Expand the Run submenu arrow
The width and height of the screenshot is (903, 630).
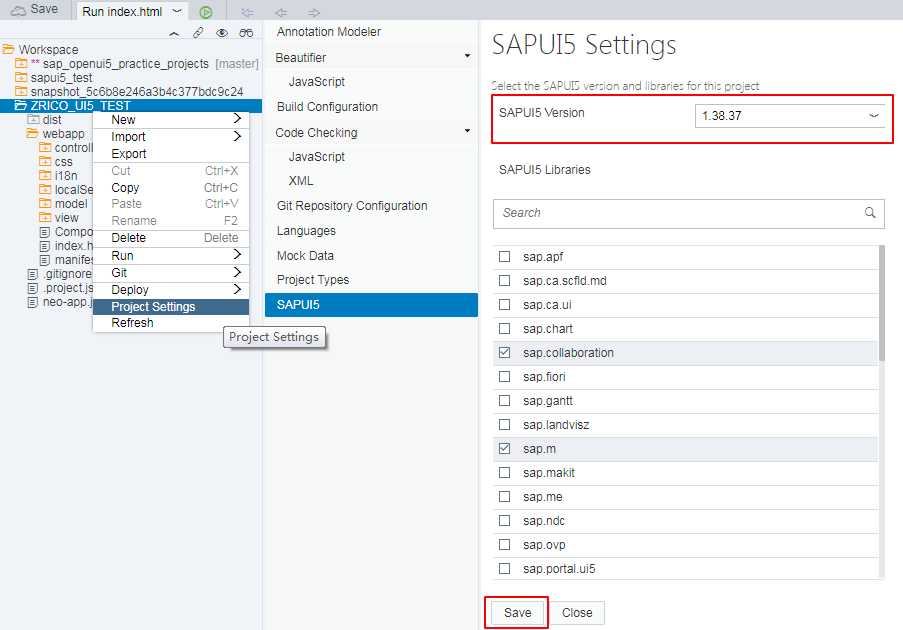[x=237, y=254]
